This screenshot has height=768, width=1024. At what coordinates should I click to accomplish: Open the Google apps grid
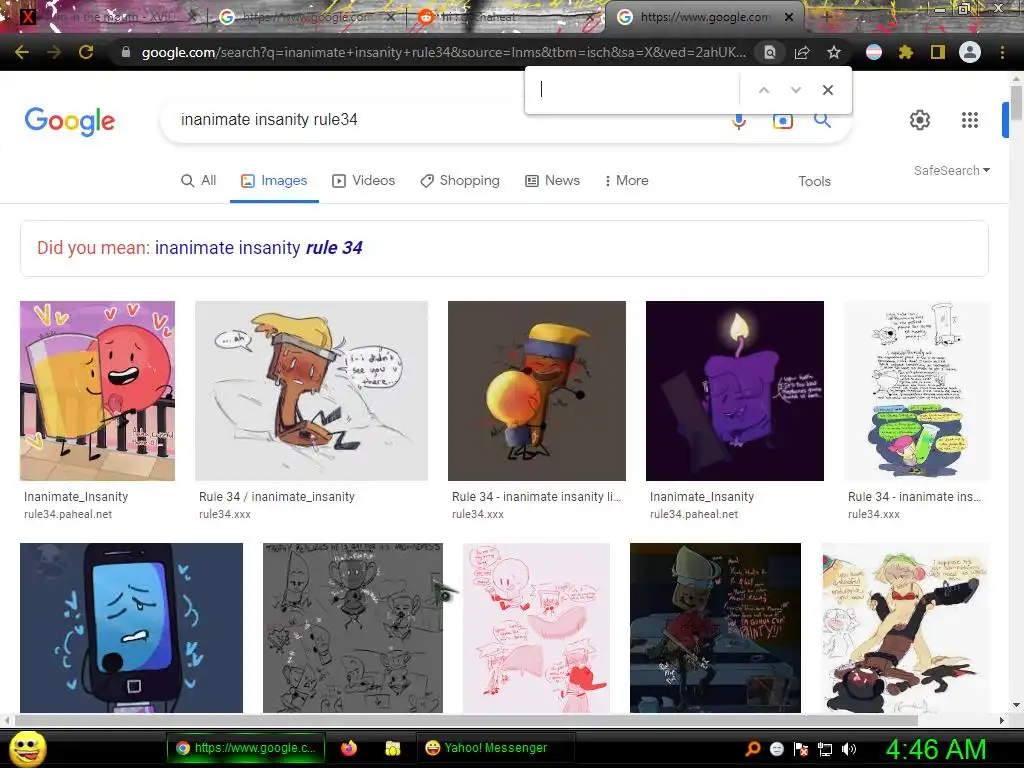pyautogui.click(x=970, y=120)
